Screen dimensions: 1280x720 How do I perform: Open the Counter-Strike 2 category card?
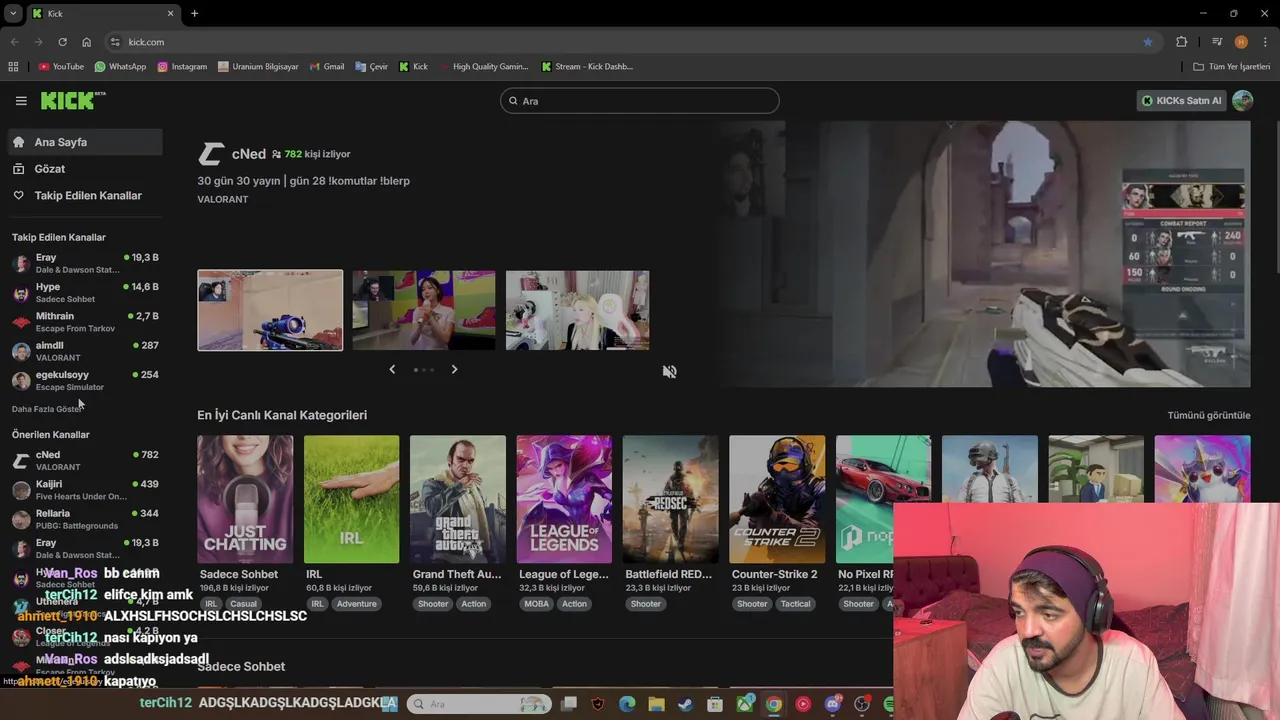coord(777,499)
